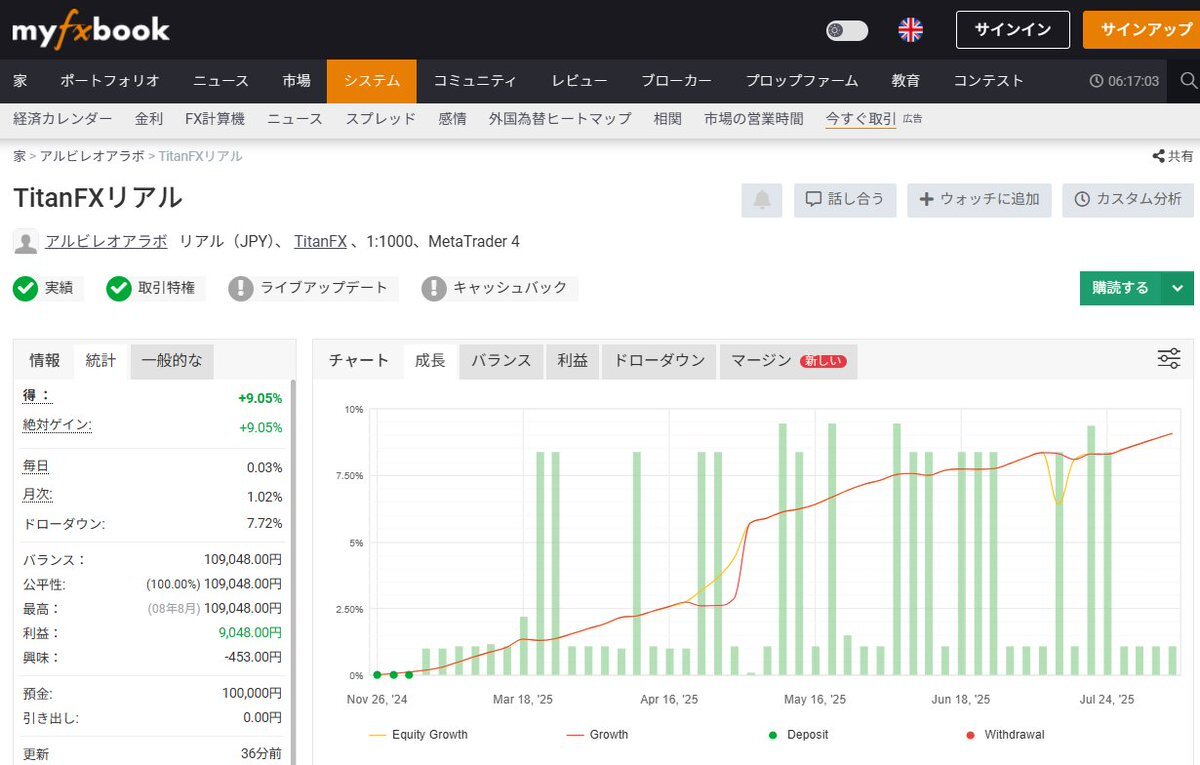Viewport: 1200px width, 765px height.
Task: Open the レビュー menu
Action: (x=580, y=81)
